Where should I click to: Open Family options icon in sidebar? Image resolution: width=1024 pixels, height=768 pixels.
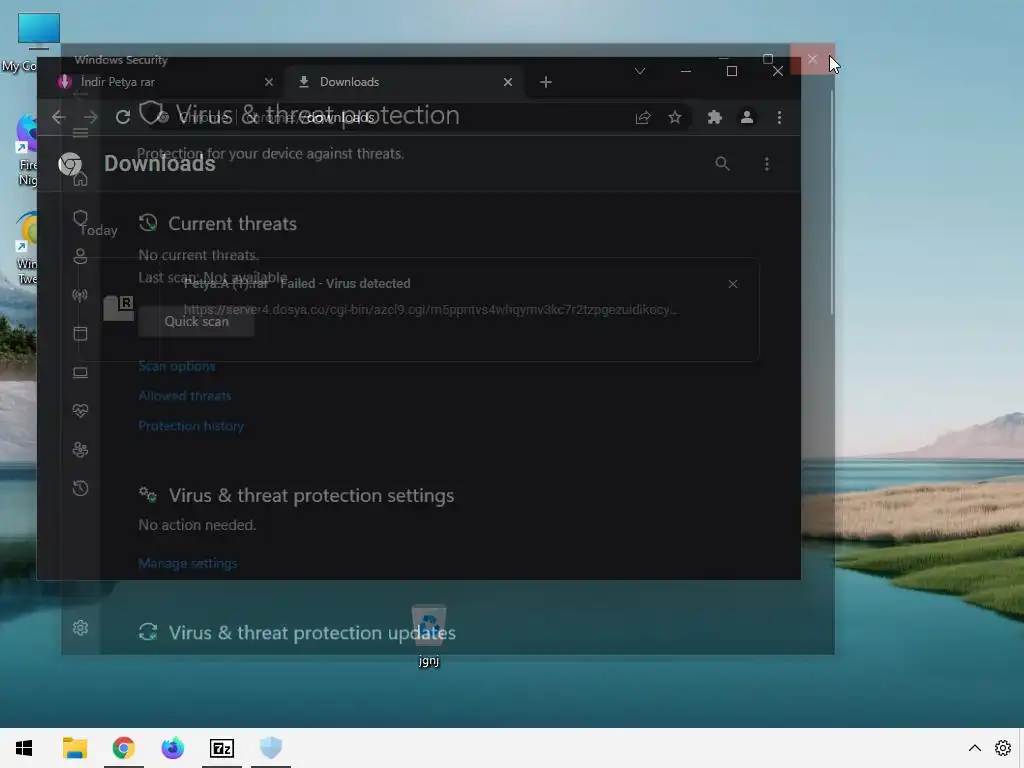(80, 450)
